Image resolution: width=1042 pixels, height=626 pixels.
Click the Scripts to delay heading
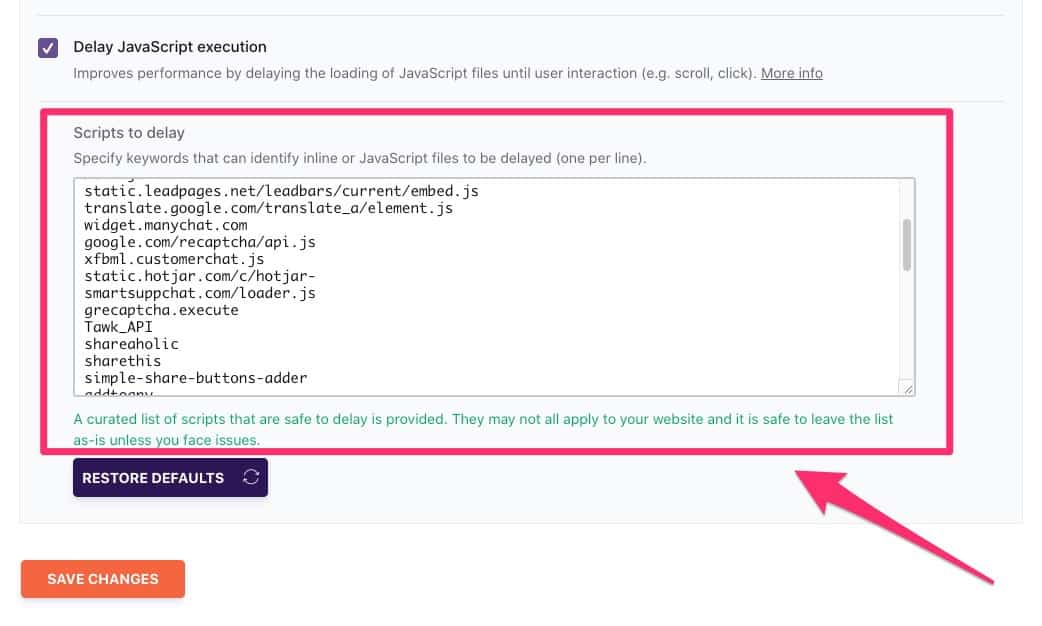pos(130,132)
